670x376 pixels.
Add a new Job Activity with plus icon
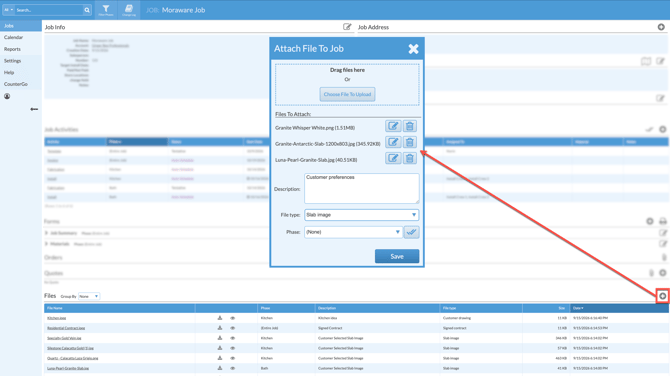(662, 129)
